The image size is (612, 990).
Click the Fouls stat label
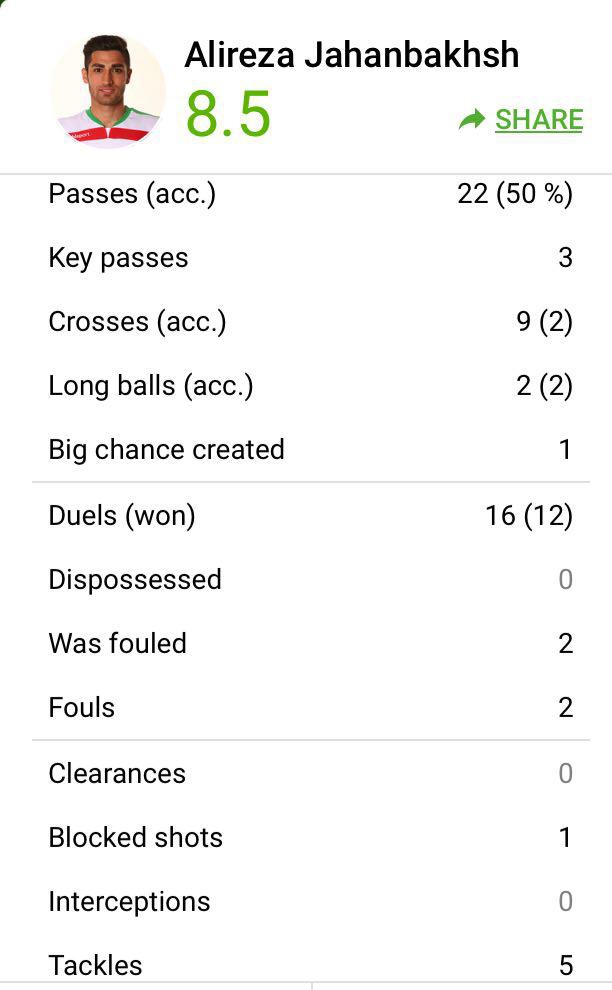pyautogui.click(x=81, y=707)
